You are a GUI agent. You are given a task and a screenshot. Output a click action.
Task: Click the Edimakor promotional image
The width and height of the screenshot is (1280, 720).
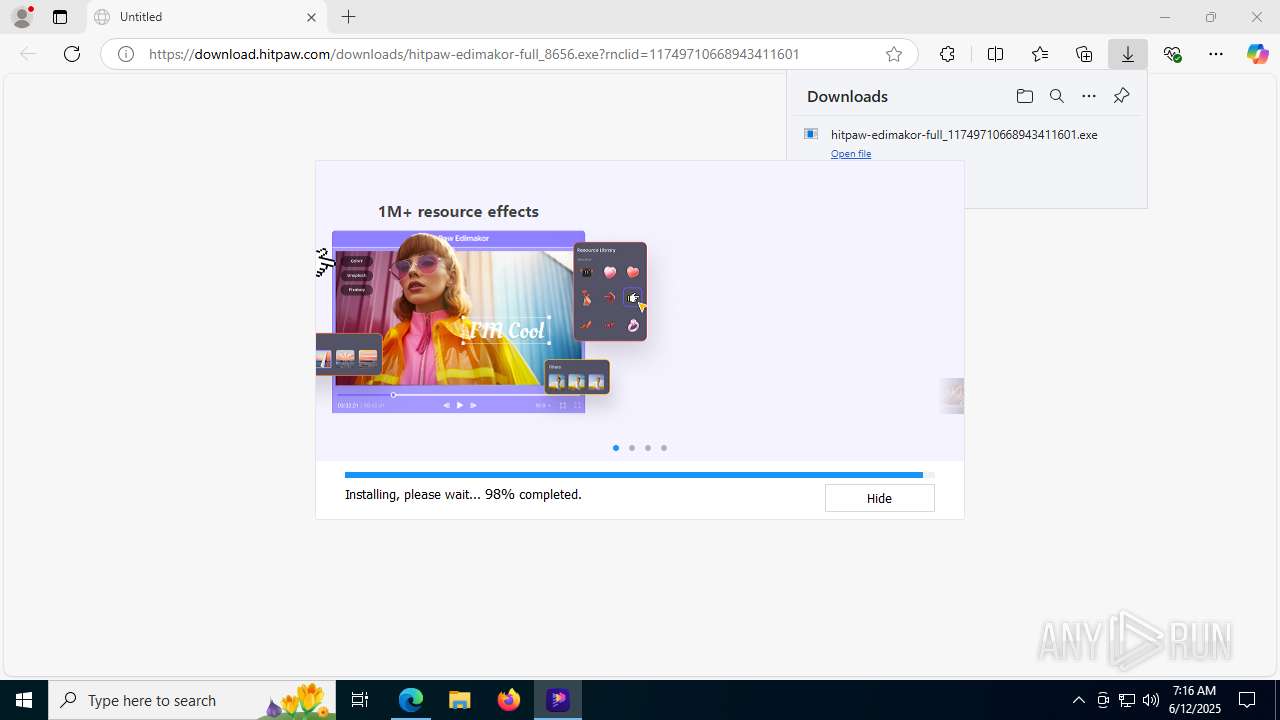[482, 321]
